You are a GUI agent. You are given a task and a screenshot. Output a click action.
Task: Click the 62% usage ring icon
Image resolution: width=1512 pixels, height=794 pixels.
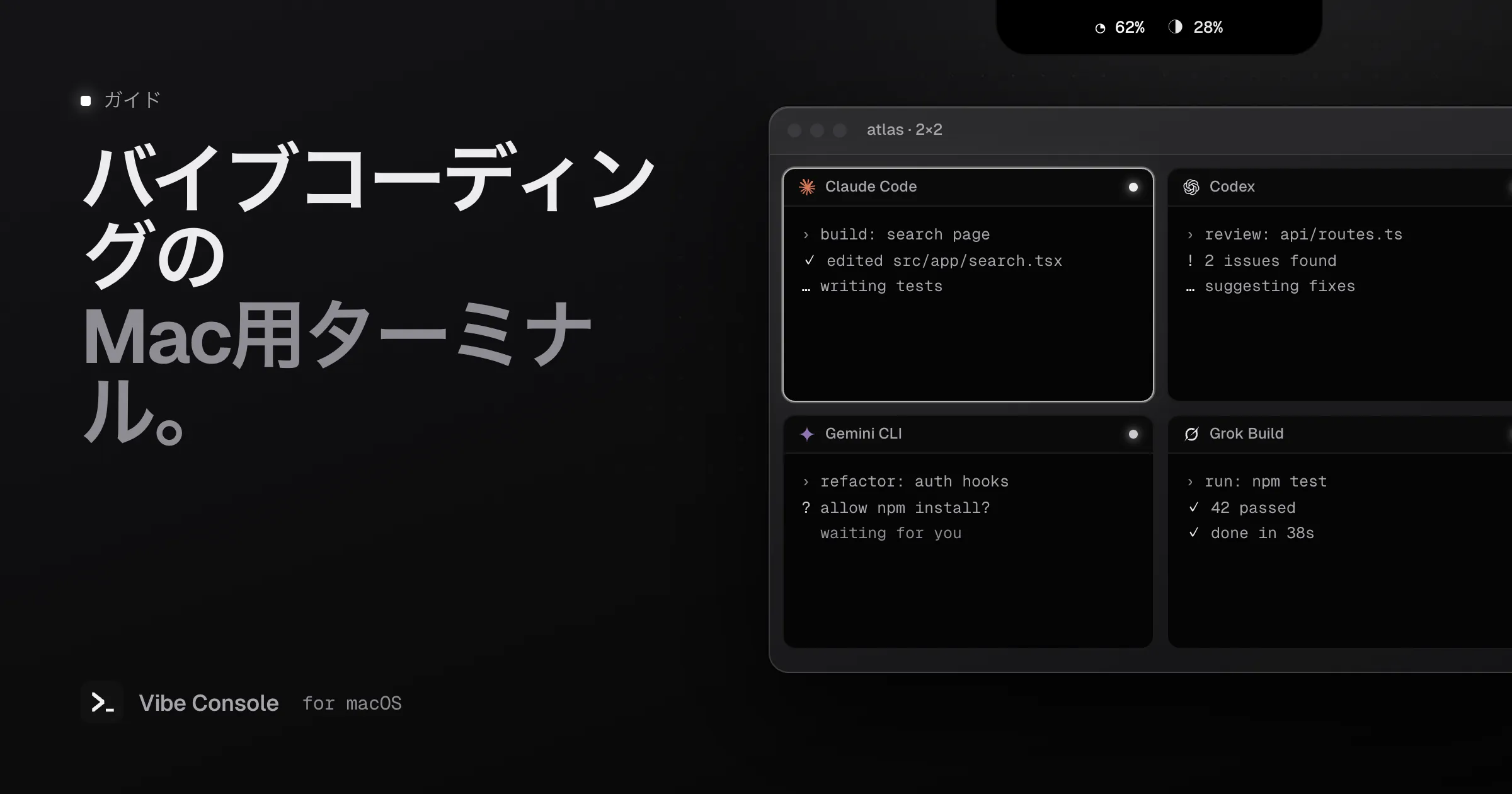point(1100,28)
